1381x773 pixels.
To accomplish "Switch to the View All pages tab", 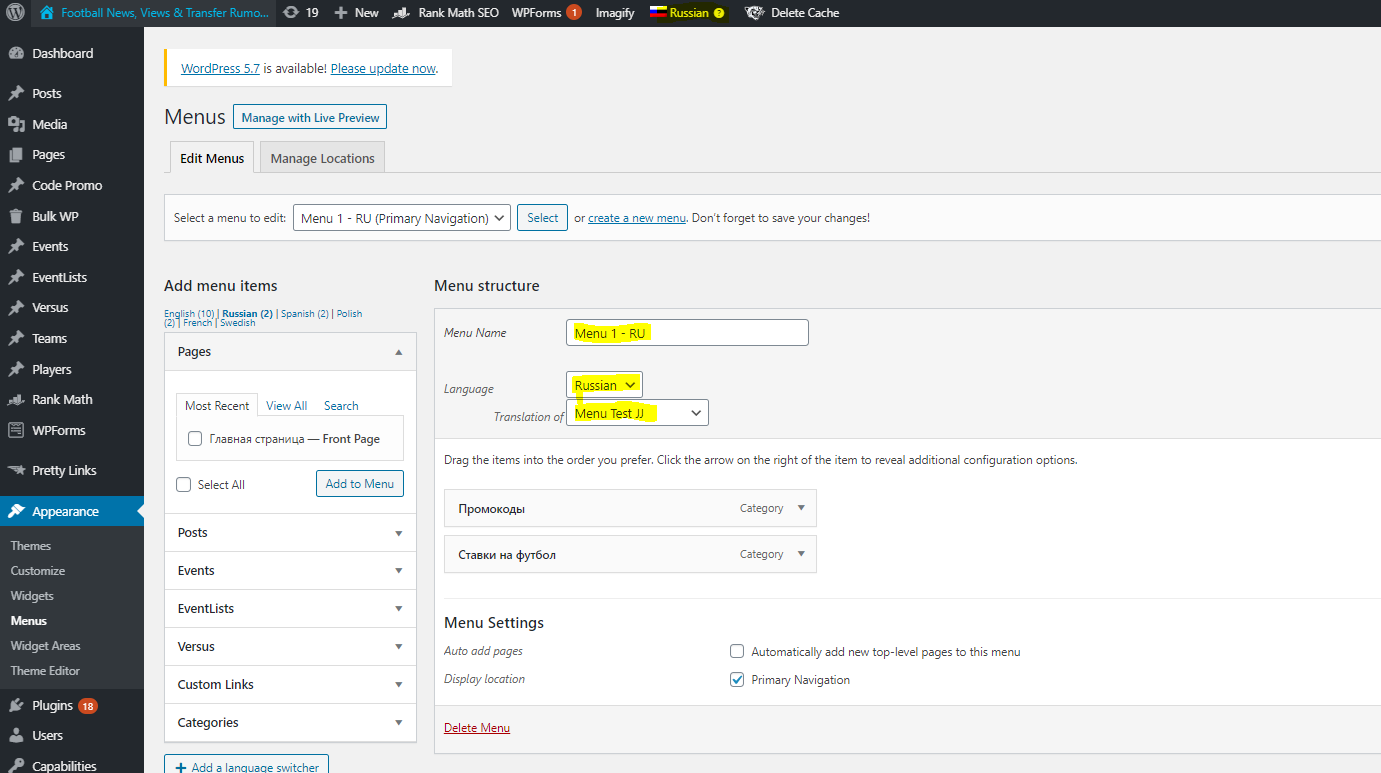I will pyautogui.click(x=286, y=406).
